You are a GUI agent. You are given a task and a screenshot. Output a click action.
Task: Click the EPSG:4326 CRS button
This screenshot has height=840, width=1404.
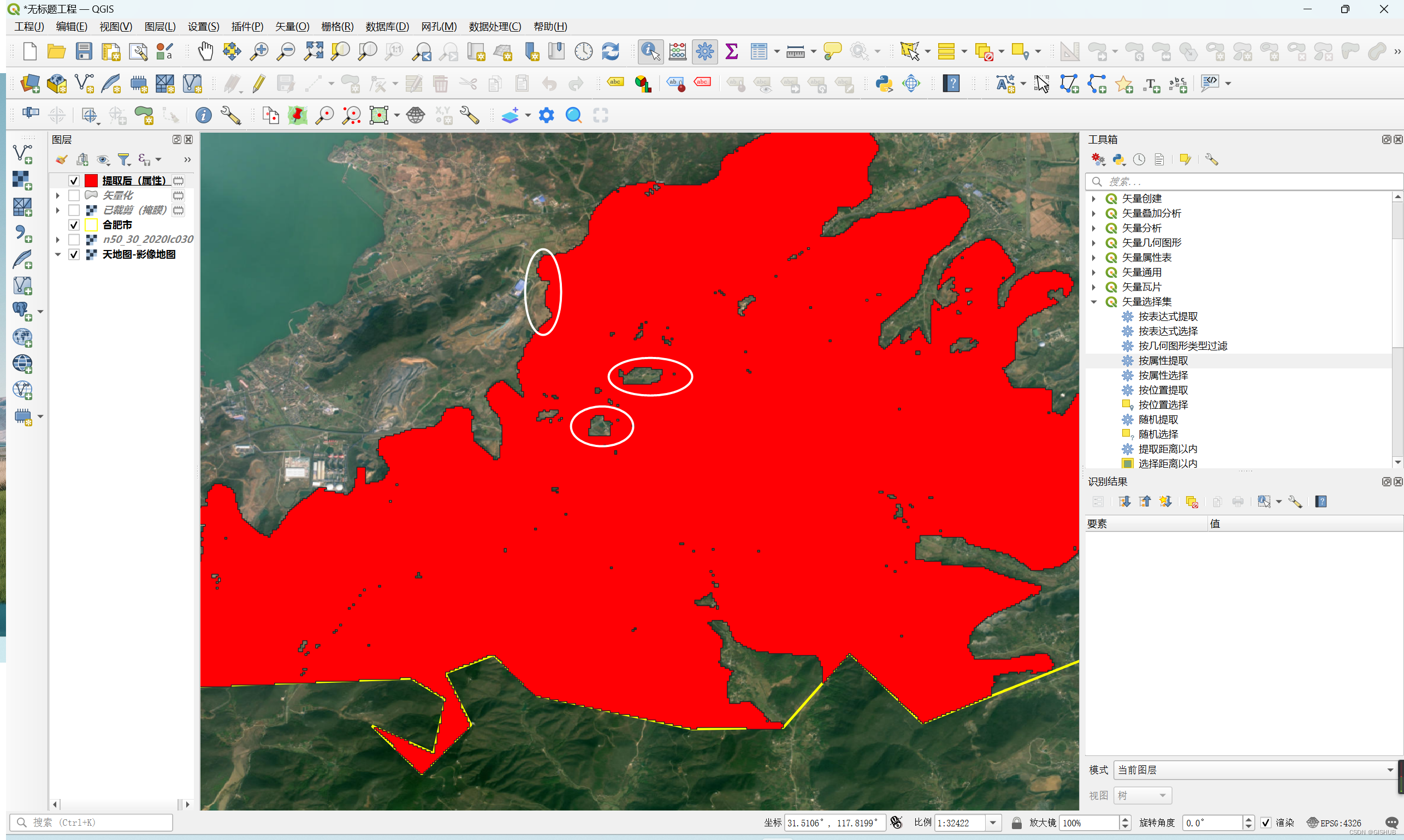point(1334,823)
